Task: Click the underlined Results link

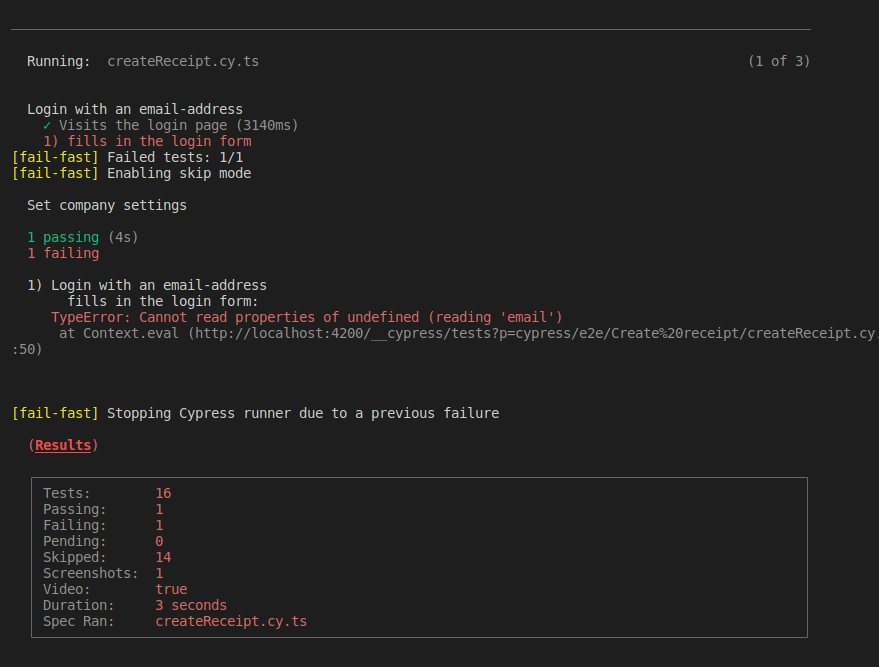Action: pos(63,445)
